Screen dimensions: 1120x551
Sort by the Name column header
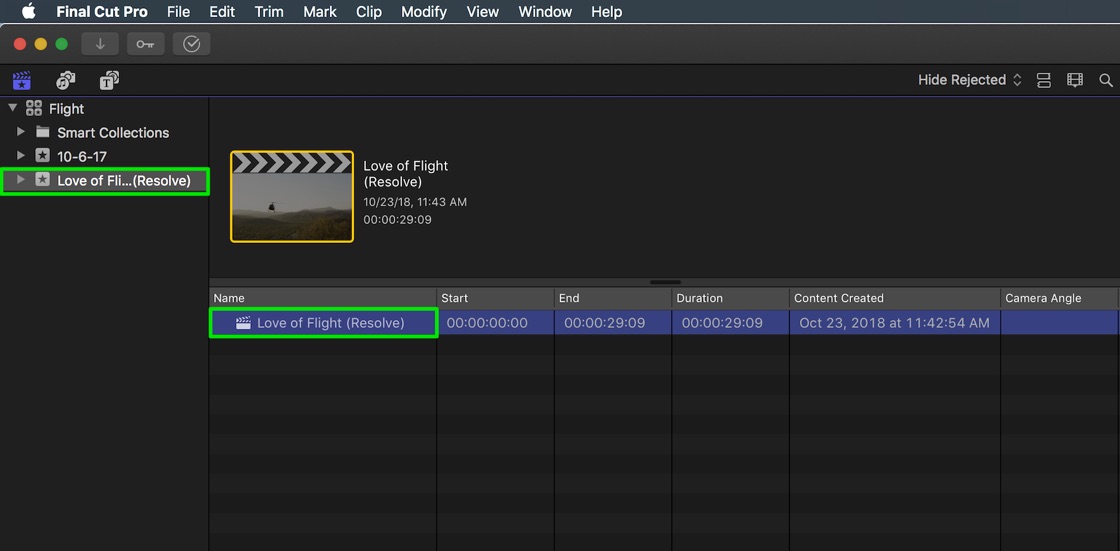coord(323,298)
